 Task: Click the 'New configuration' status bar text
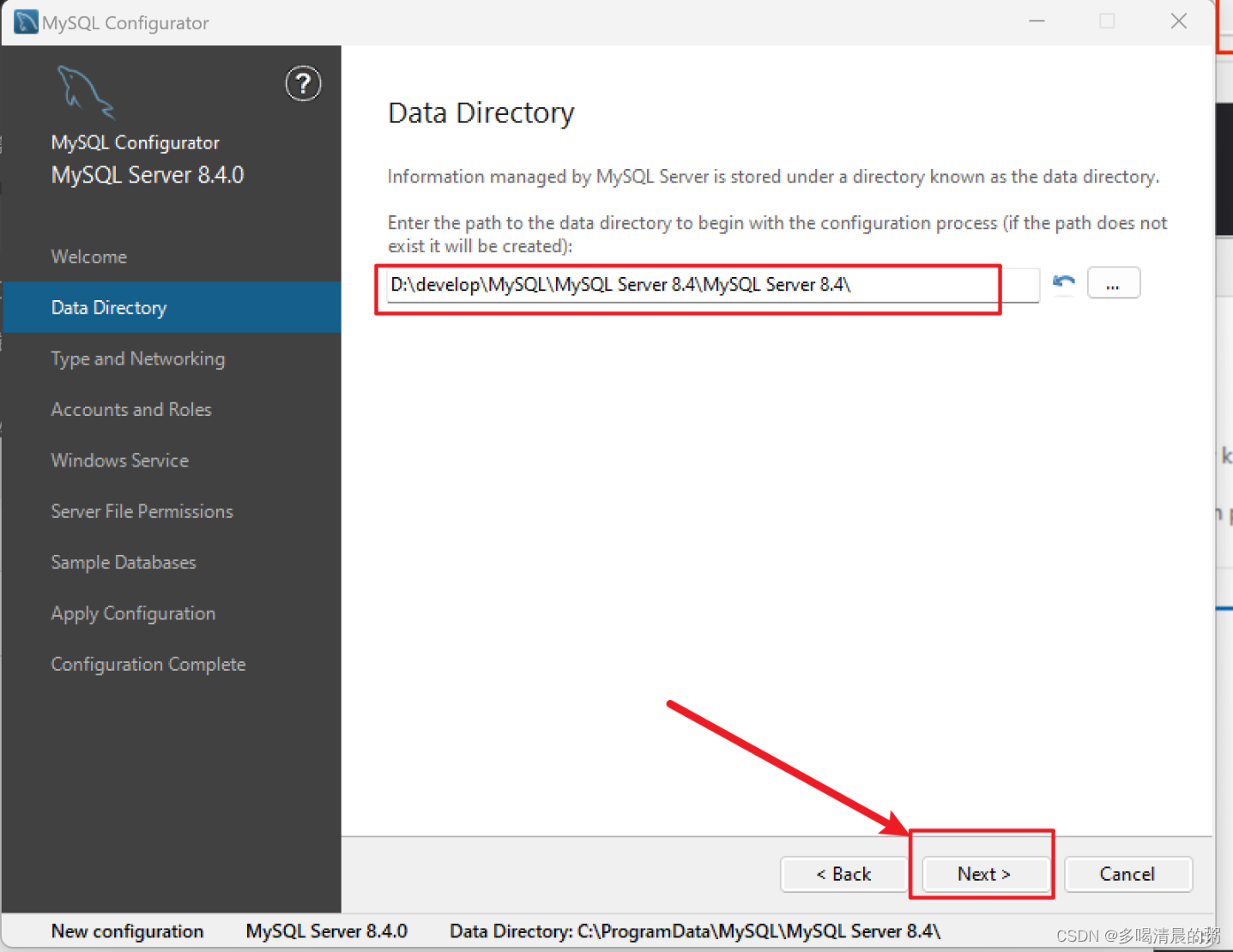click(x=127, y=931)
